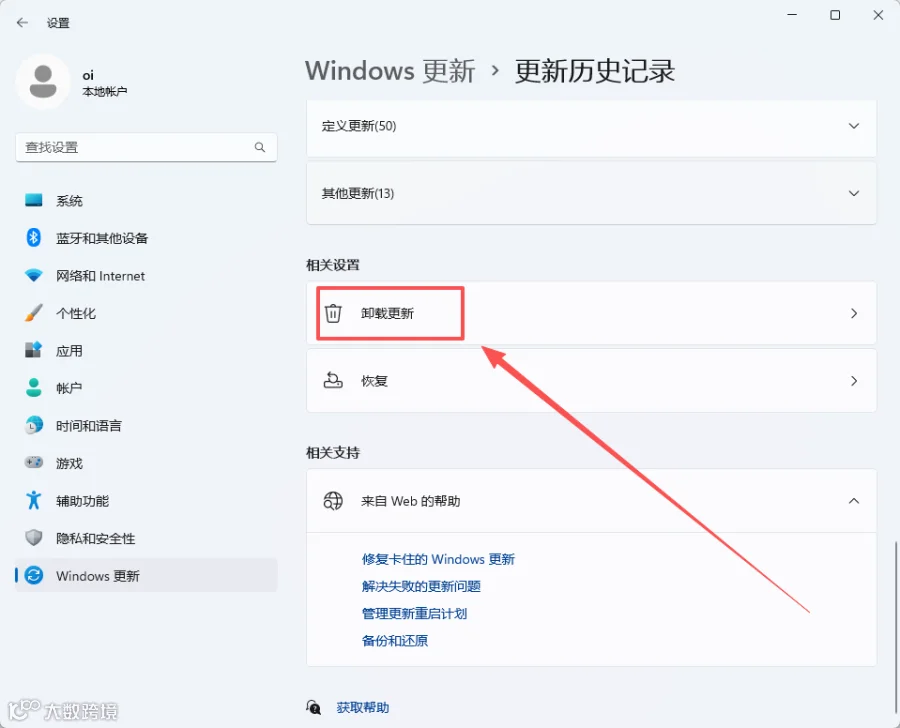Collapse the 来自 Web 的帮助 section
The height and width of the screenshot is (728, 900).
(854, 501)
